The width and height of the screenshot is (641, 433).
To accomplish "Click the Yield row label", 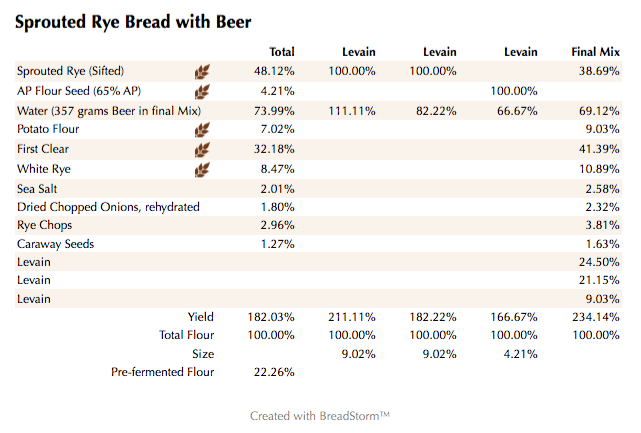I will pyautogui.click(x=201, y=316).
